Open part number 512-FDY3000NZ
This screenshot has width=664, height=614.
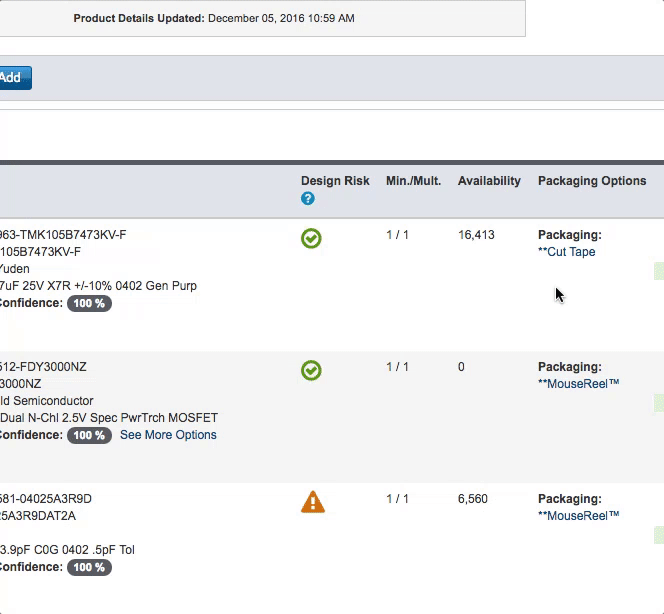pyautogui.click(x=43, y=367)
